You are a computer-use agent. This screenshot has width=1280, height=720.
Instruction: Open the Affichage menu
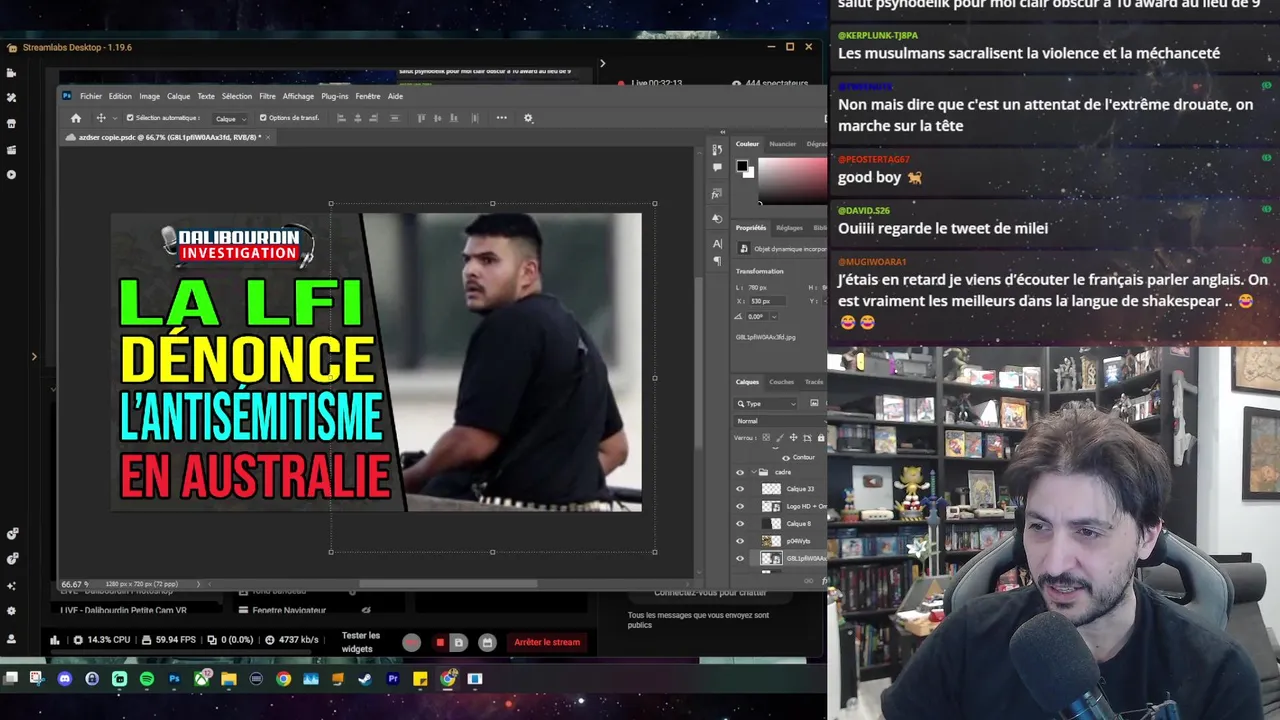[298, 96]
